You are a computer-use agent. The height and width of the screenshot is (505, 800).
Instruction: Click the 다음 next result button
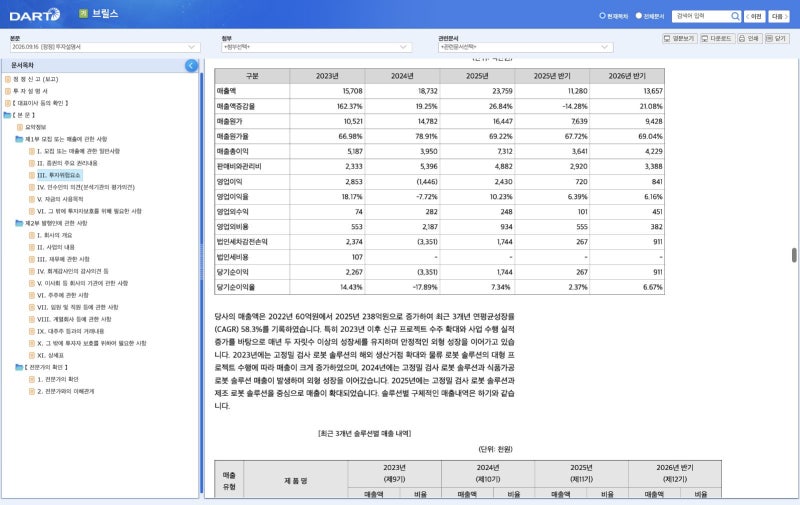(779, 16)
